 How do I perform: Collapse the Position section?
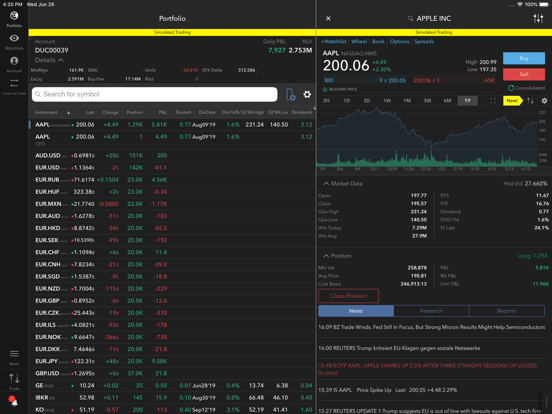tap(326, 256)
